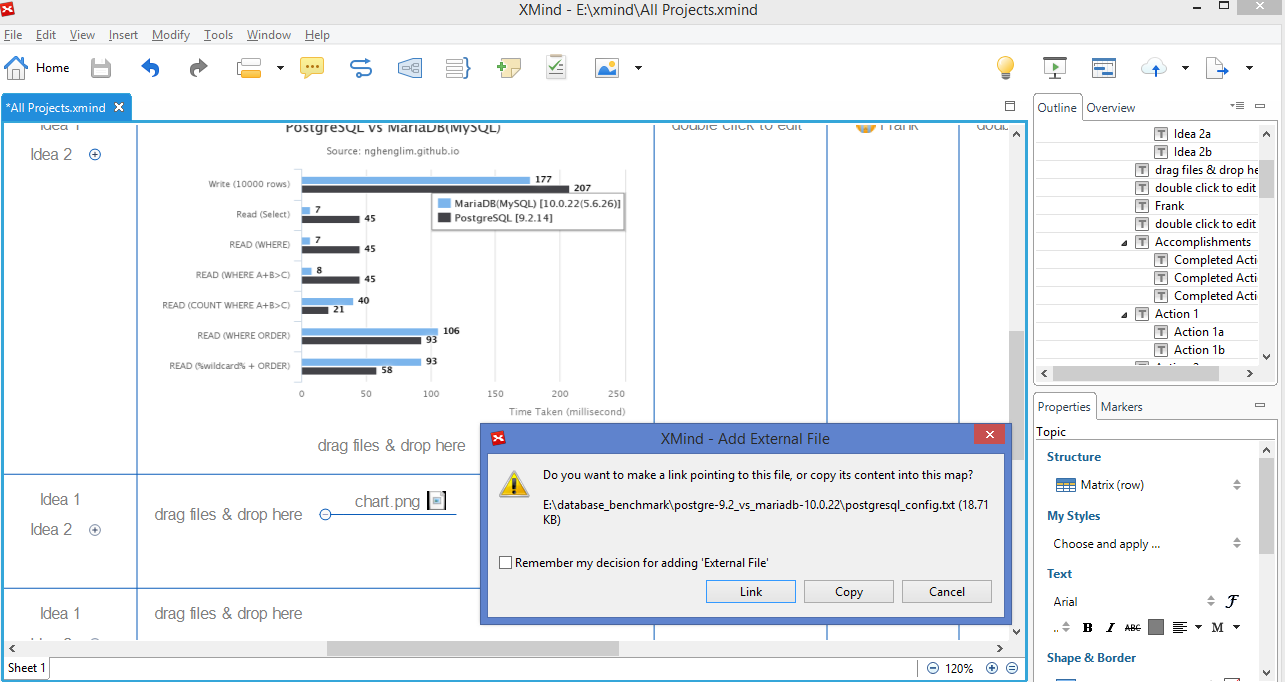Click the Copy button in dialog
The width and height of the screenshot is (1285, 682).
click(x=849, y=591)
